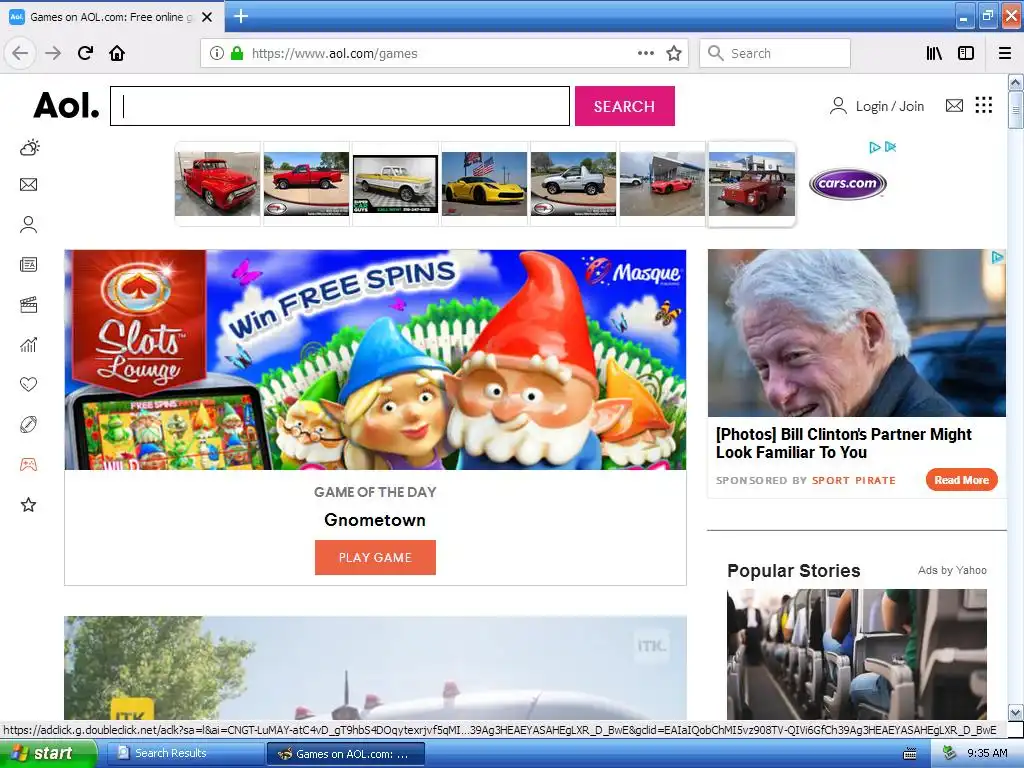Screen dimensions: 1024x768
Task: Open the mail icon in AOL sidebar
Action: (x=29, y=185)
